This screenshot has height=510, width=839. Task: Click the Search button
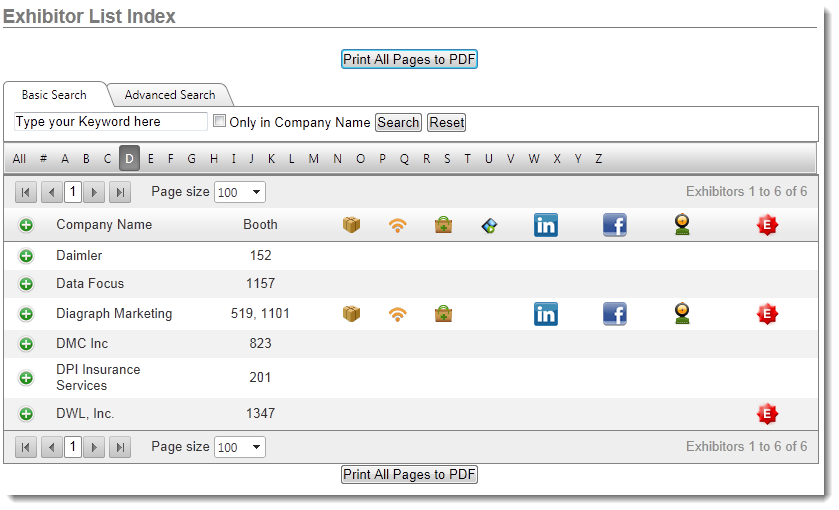tap(398, 122)
